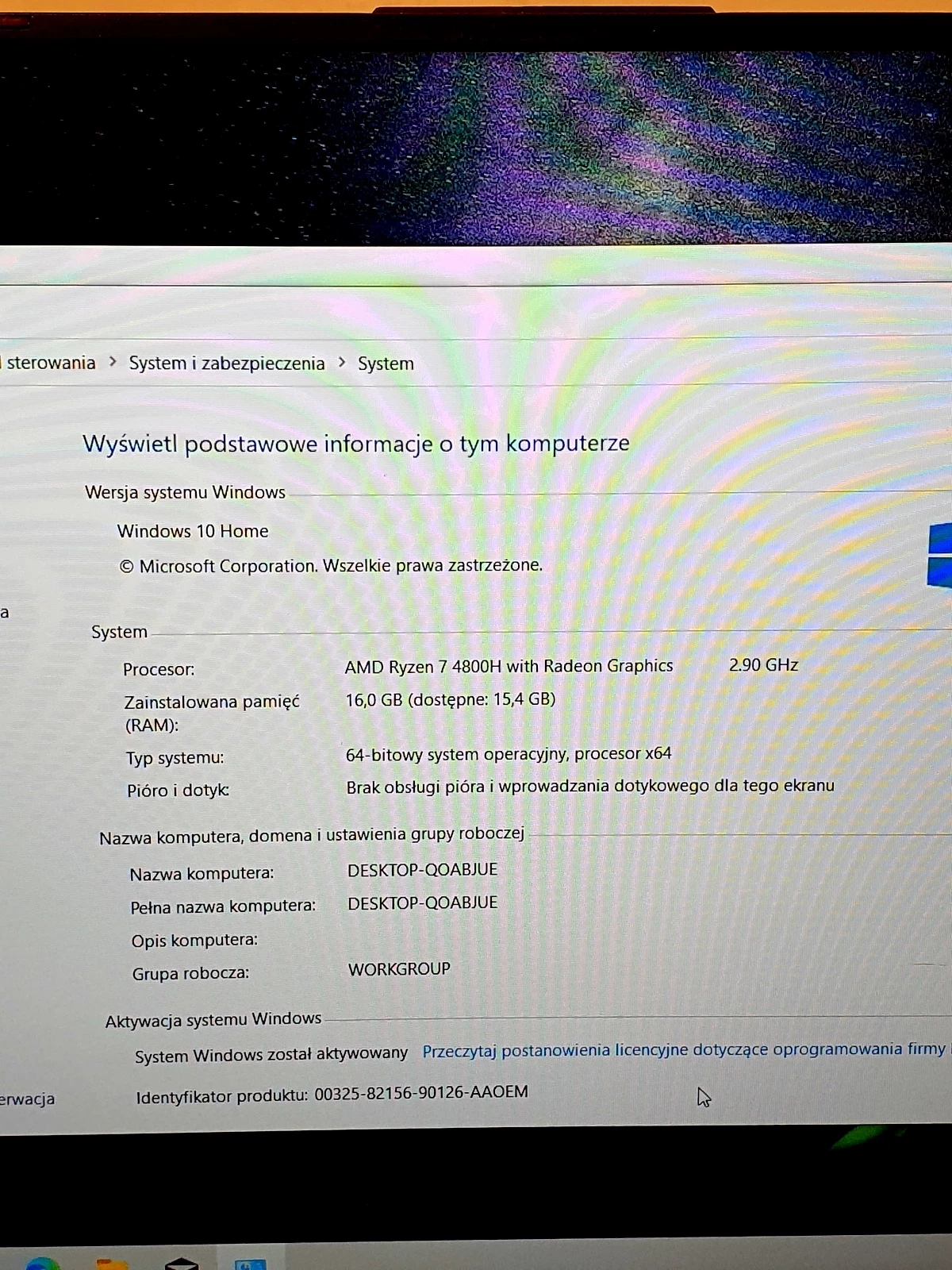Open Microsoft Edge from the taskbar
The height and width of the screenshot is (1270, 952).
click(43, 1264)
